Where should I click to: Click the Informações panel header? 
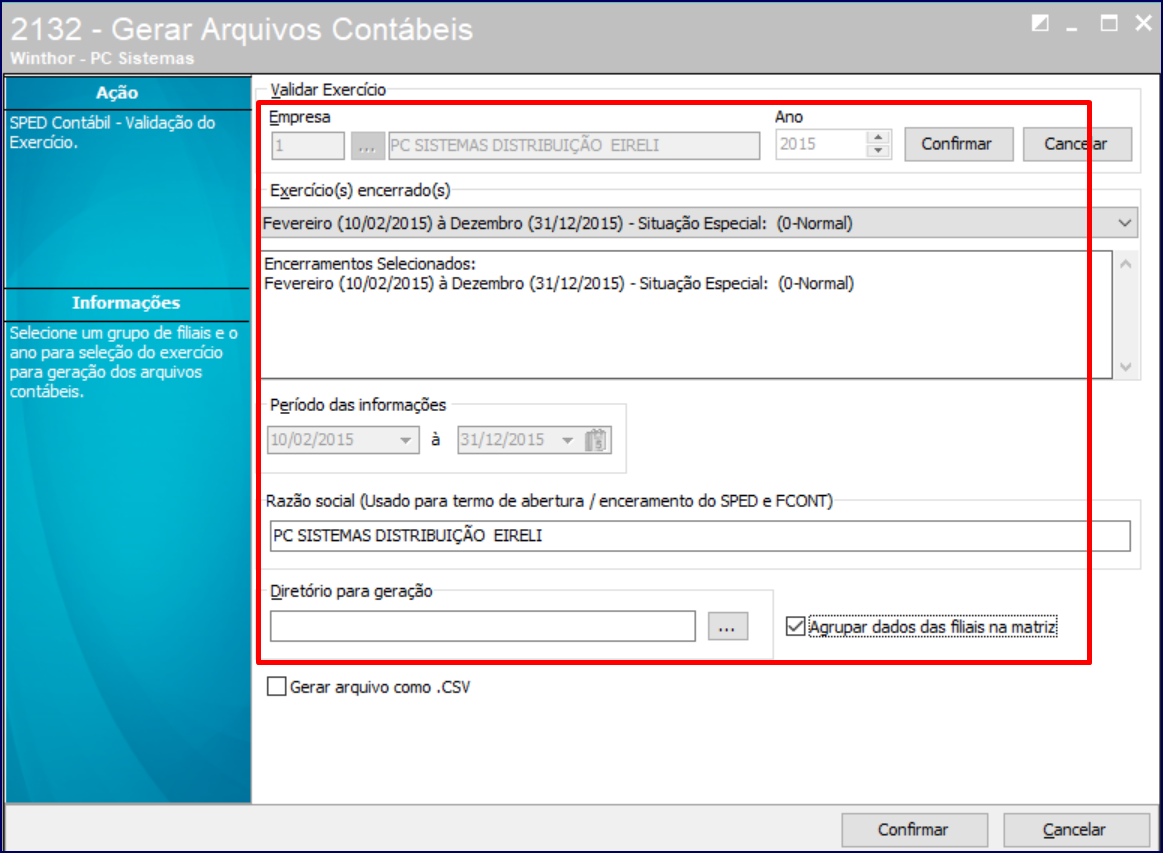coord(128,303)
